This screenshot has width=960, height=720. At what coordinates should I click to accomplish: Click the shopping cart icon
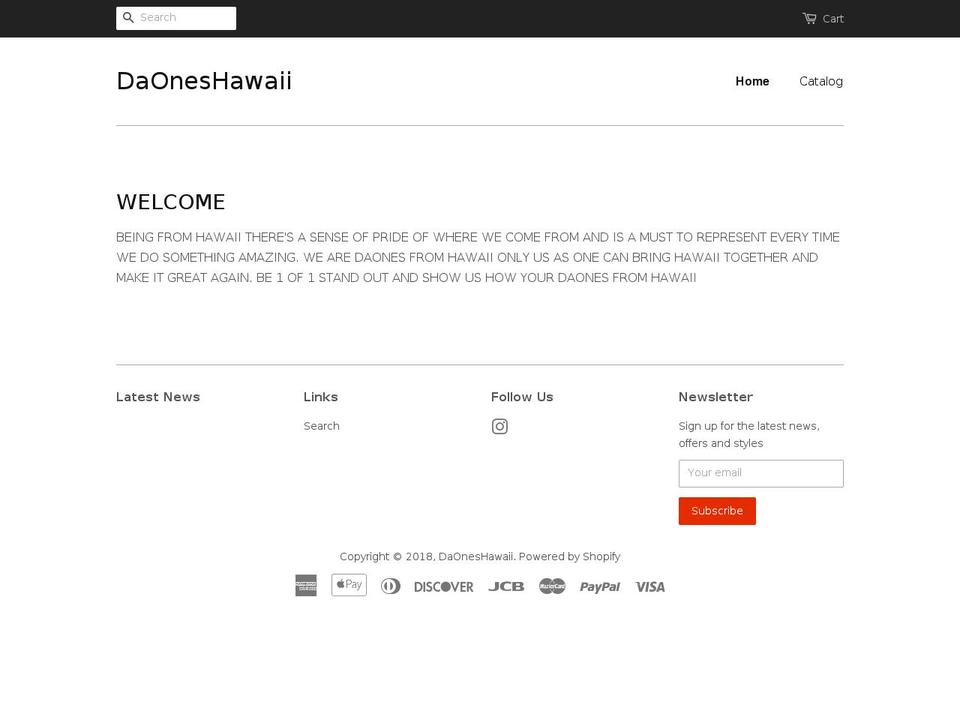point(809,18)
